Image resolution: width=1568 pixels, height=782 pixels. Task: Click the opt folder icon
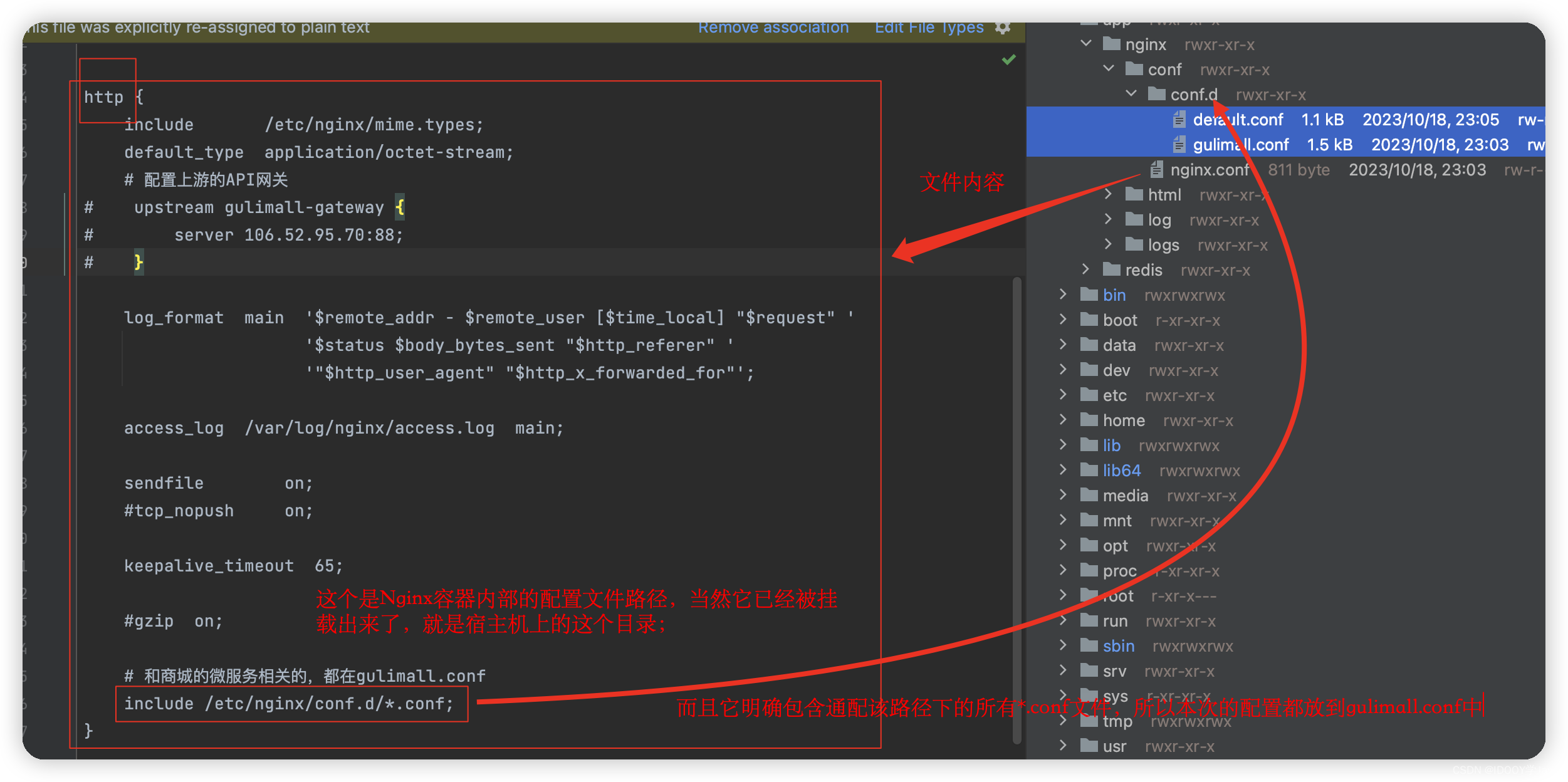click(1089, 545)
